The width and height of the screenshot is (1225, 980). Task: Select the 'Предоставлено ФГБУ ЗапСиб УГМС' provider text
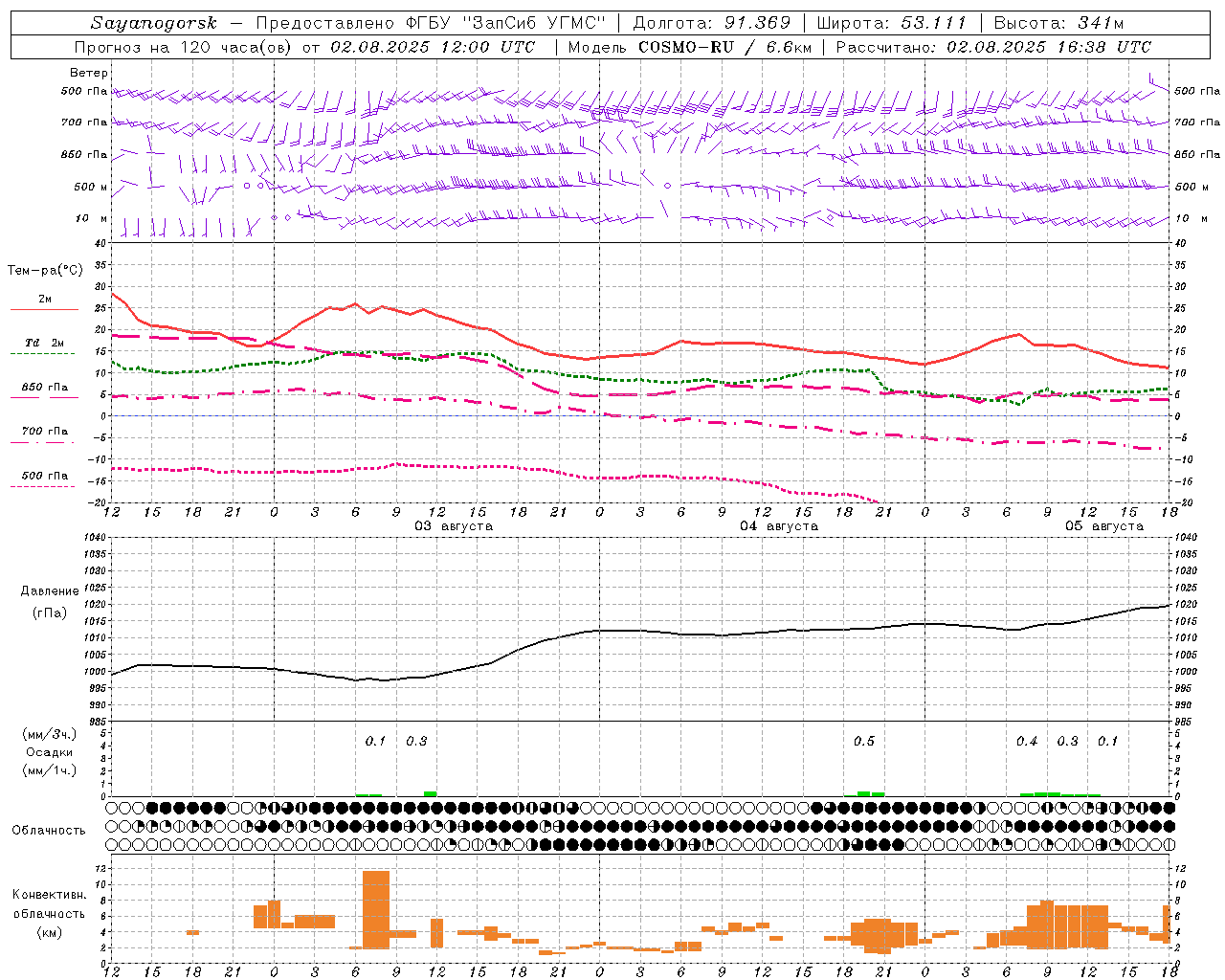pyautogui.click(x=431, y=23)
